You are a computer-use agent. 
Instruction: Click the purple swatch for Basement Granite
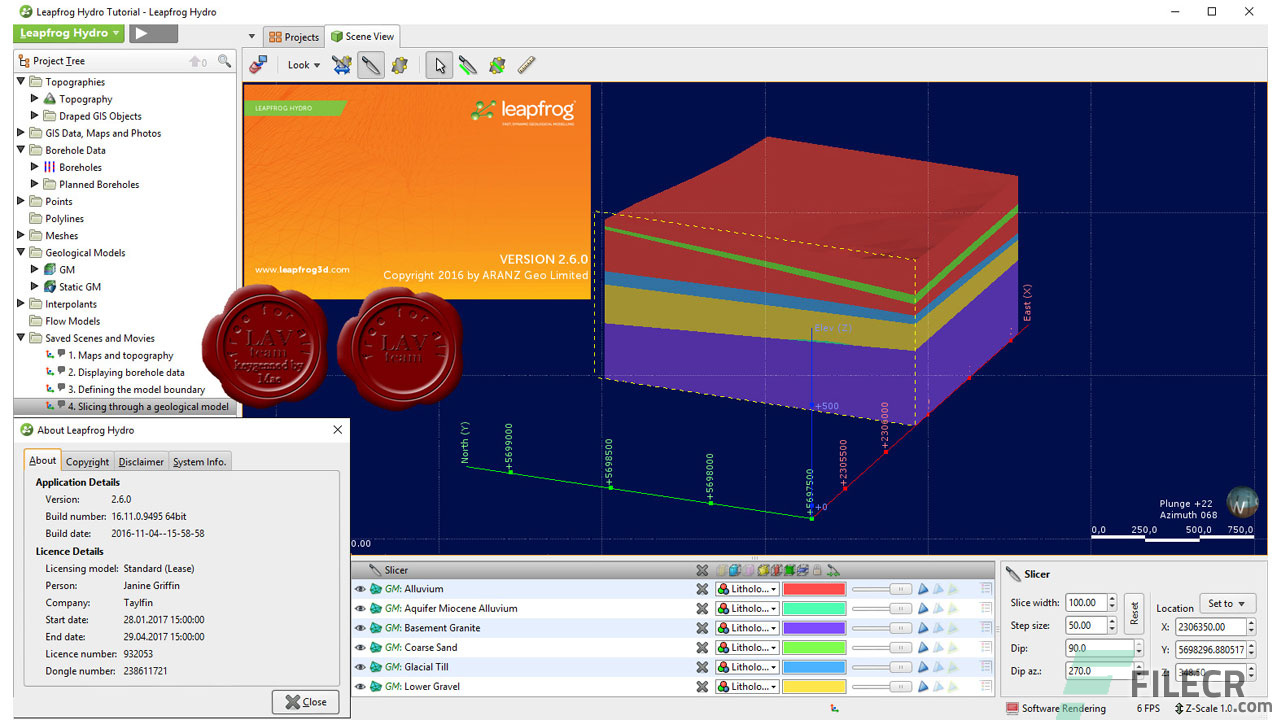(814, 628)
